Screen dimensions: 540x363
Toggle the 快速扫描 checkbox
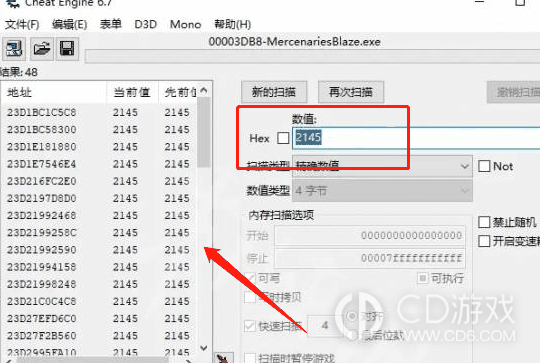pyautogui.click(x=250, y=326)
